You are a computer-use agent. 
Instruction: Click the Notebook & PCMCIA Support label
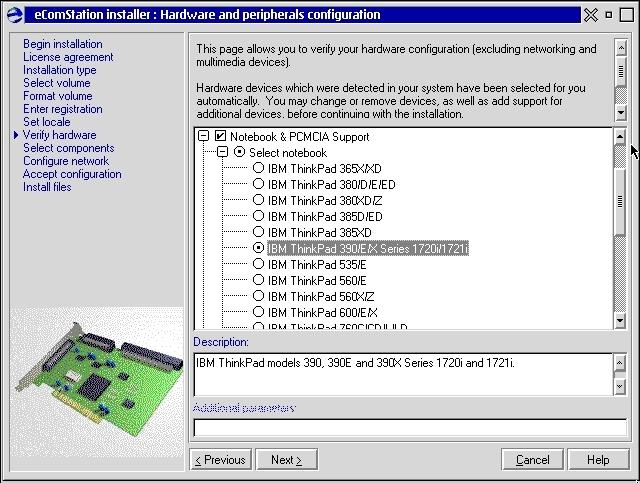300,136
